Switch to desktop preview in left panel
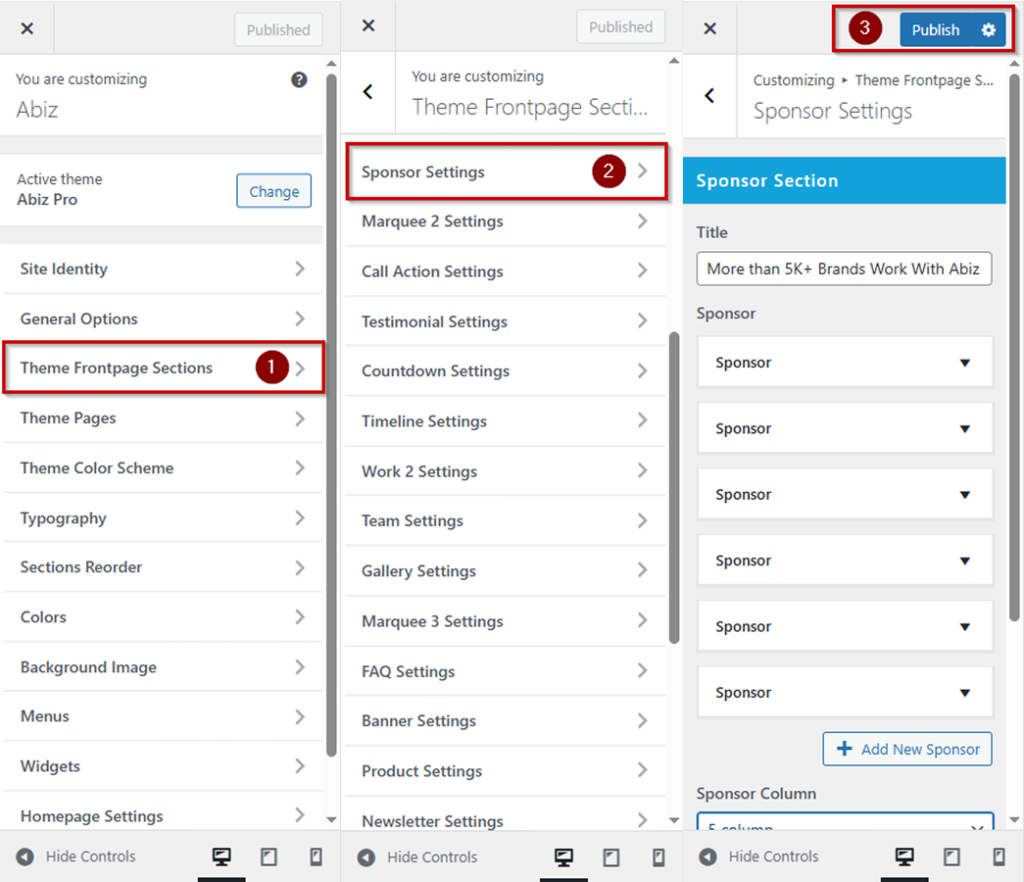 221,857
